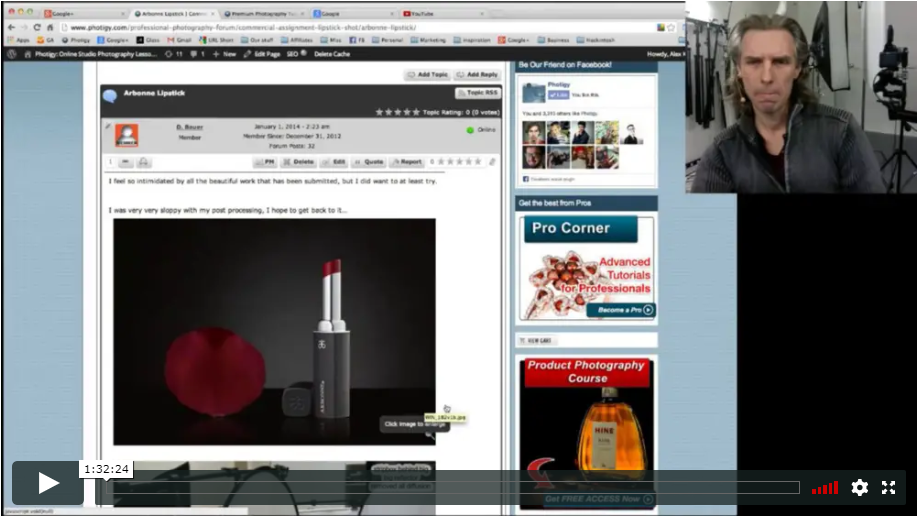
Task: Open Photigy site name in admin bar
Action: [90, 54]
